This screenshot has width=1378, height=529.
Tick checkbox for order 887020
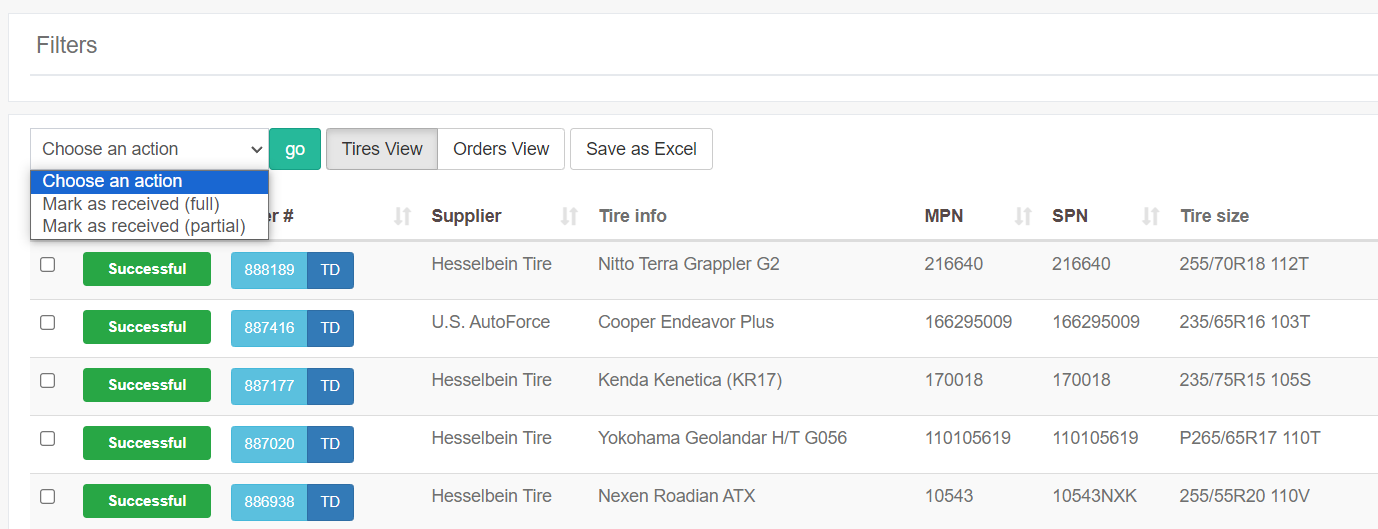pyautogui.click(x=47, y=439)
